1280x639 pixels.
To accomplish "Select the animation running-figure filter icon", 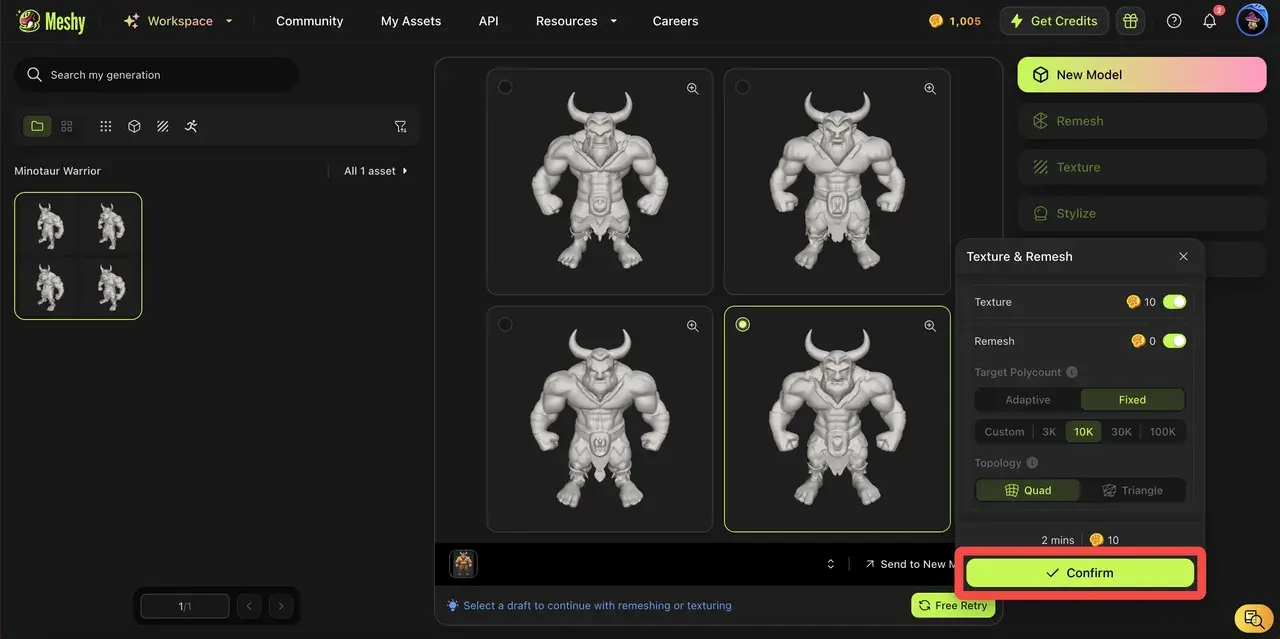I will [x=191, y=126].
